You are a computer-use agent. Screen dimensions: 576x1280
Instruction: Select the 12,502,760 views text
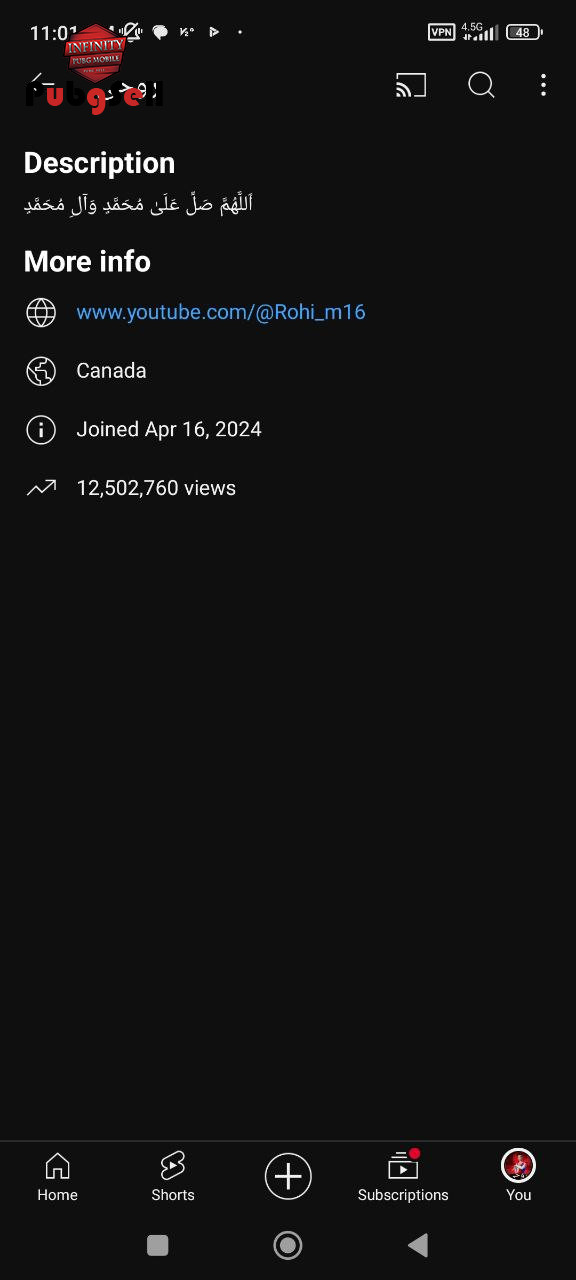[x=156, y=488]
